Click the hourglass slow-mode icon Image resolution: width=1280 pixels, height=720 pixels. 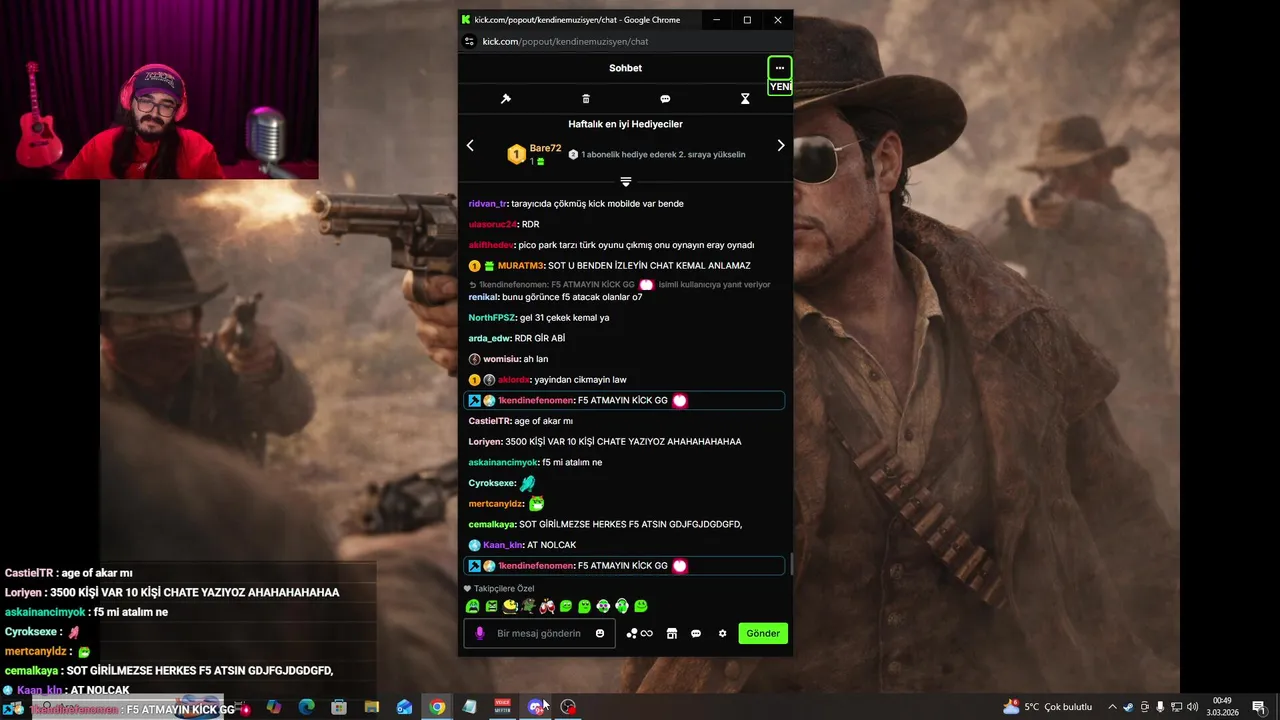click(745, 99)
